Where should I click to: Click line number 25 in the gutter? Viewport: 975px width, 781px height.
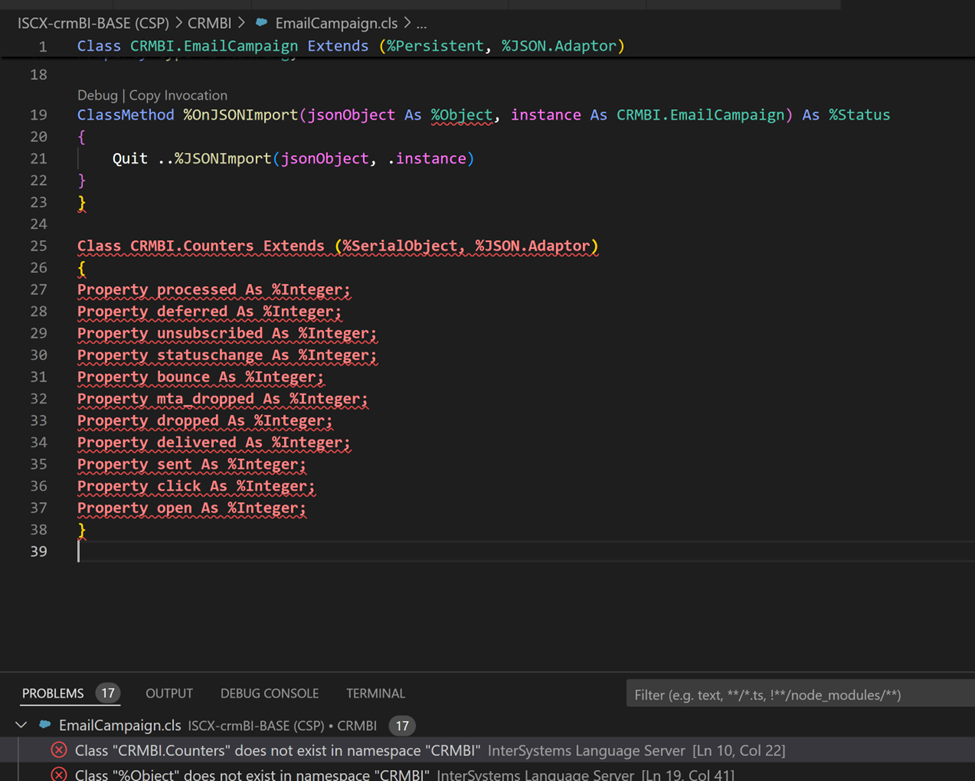38,246
